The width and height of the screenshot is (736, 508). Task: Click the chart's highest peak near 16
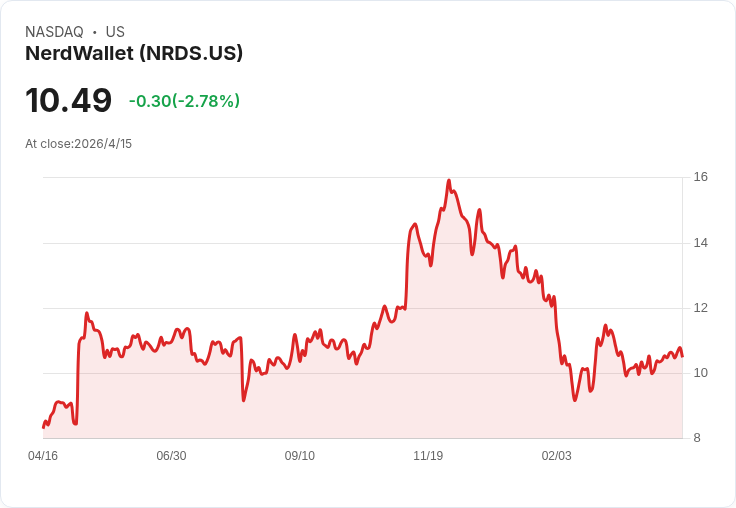tap(449, 180)
